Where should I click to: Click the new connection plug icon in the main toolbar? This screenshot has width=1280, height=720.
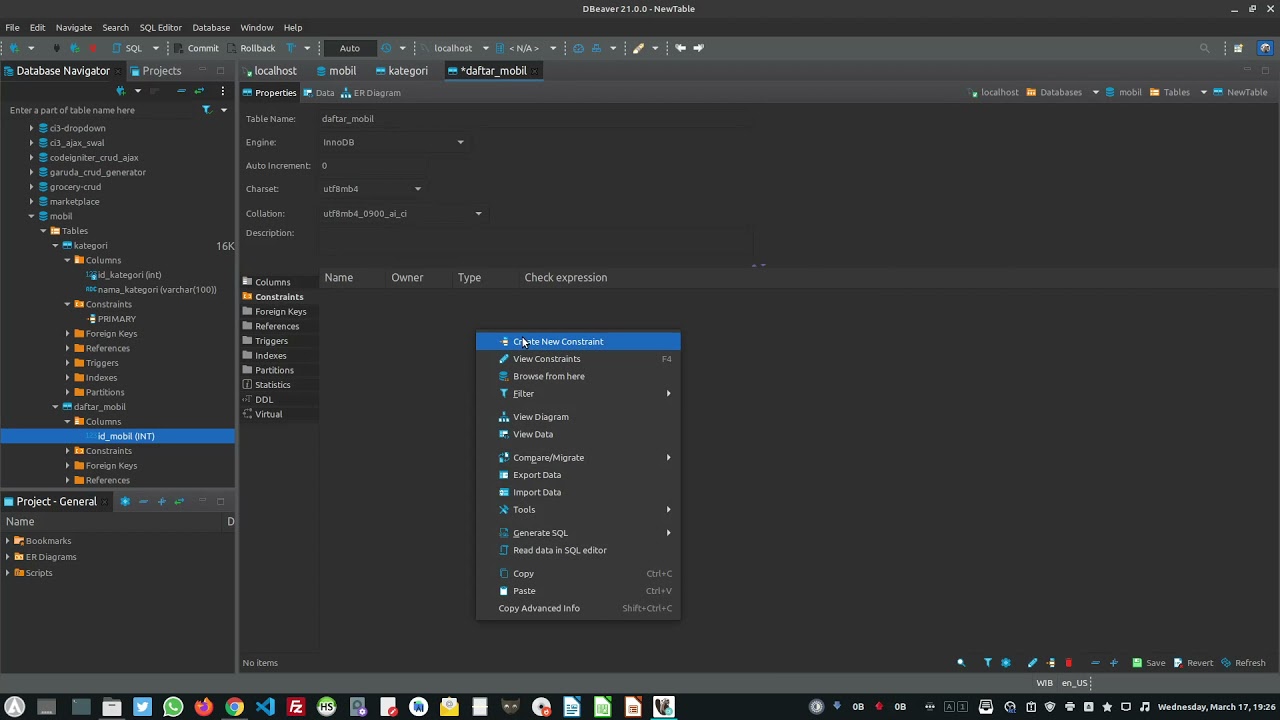click(x=14, y=48)
